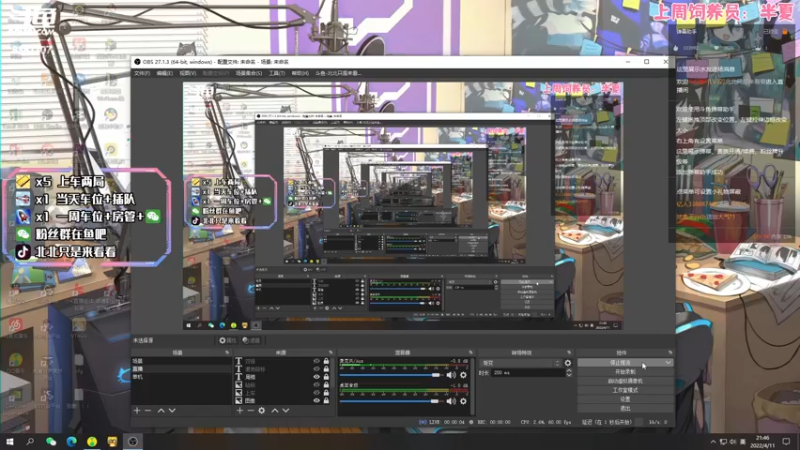Remove selected scene with minus icon
The image size is (800, 450).
[x=148, y=410]
